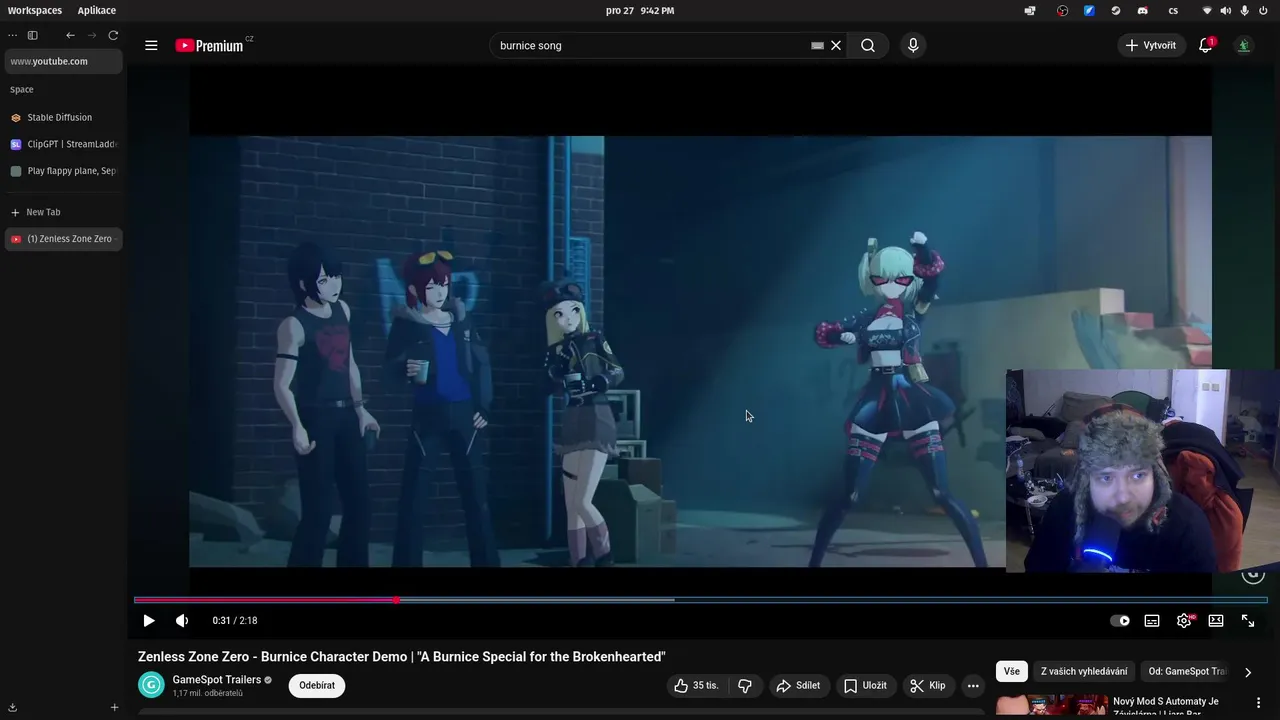This screenshot has height=720, width=1280.
Task: Open Aplikace menu in top panel
Action: coord(97,10)
